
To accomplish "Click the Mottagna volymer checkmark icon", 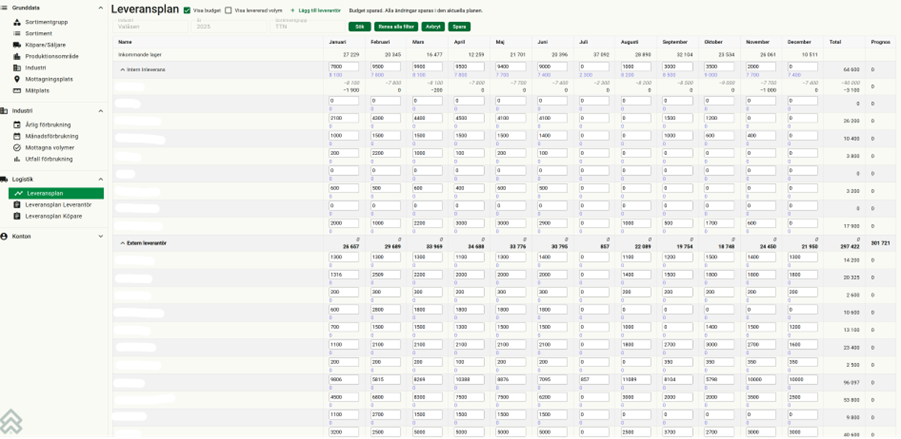I will point(16,147).
